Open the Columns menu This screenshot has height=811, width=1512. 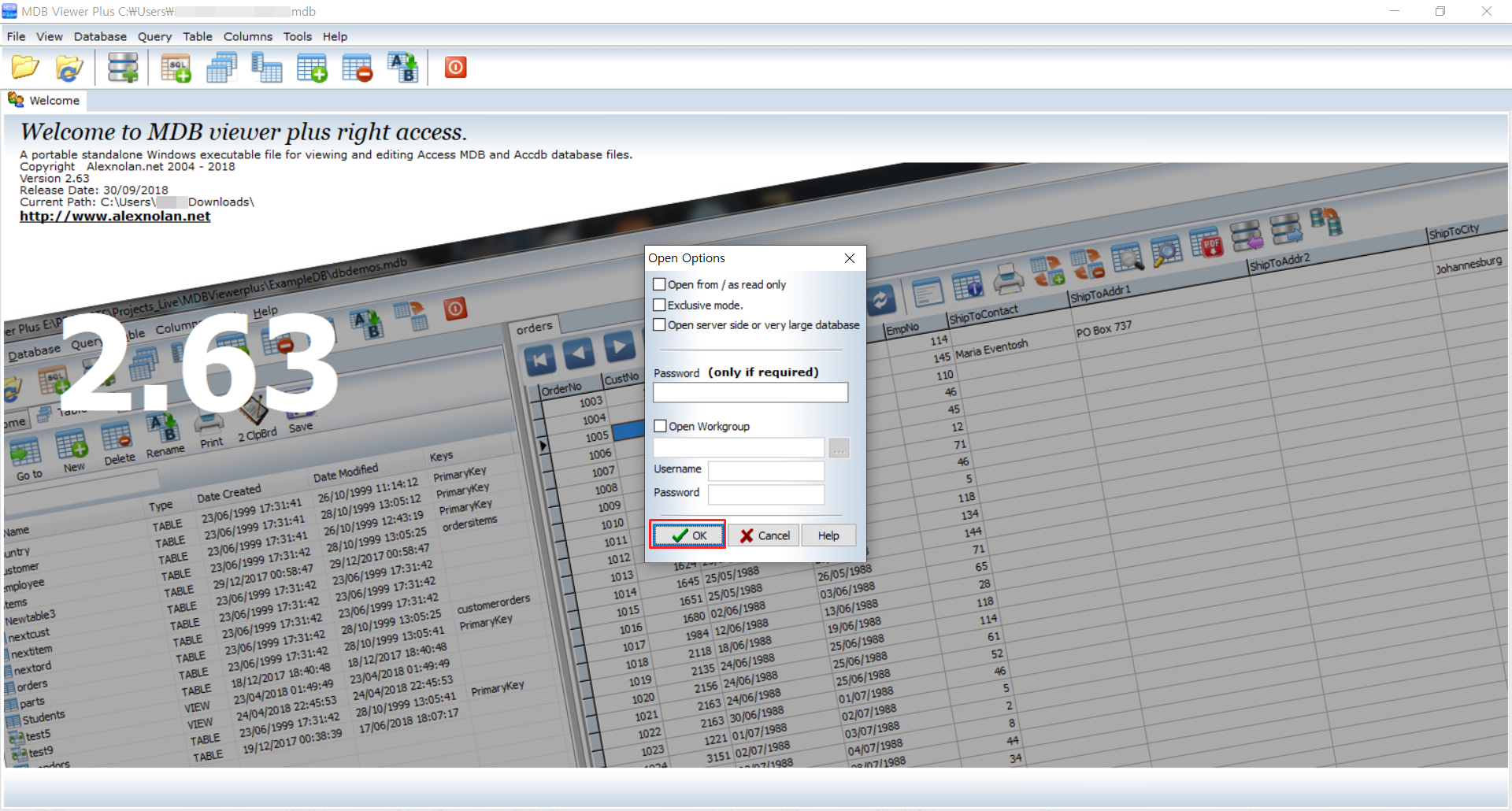(x=248, y=36)
